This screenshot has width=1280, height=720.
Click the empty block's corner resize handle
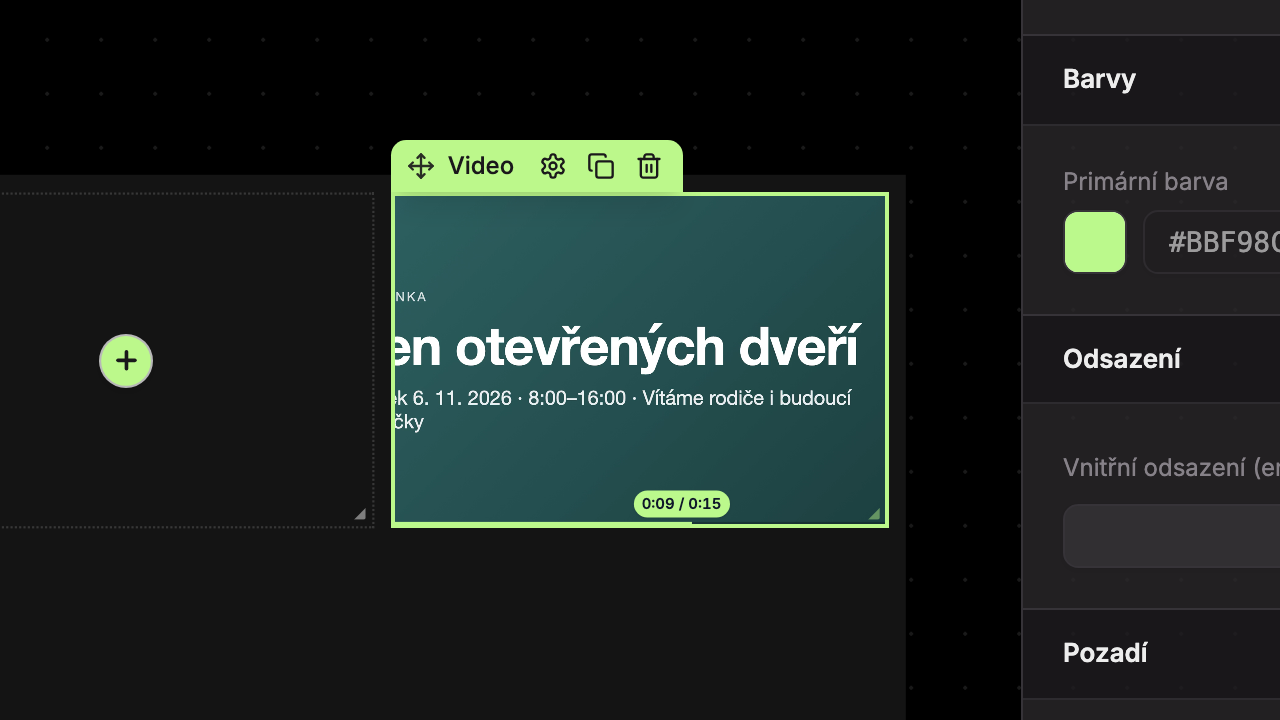click(360, 513)
